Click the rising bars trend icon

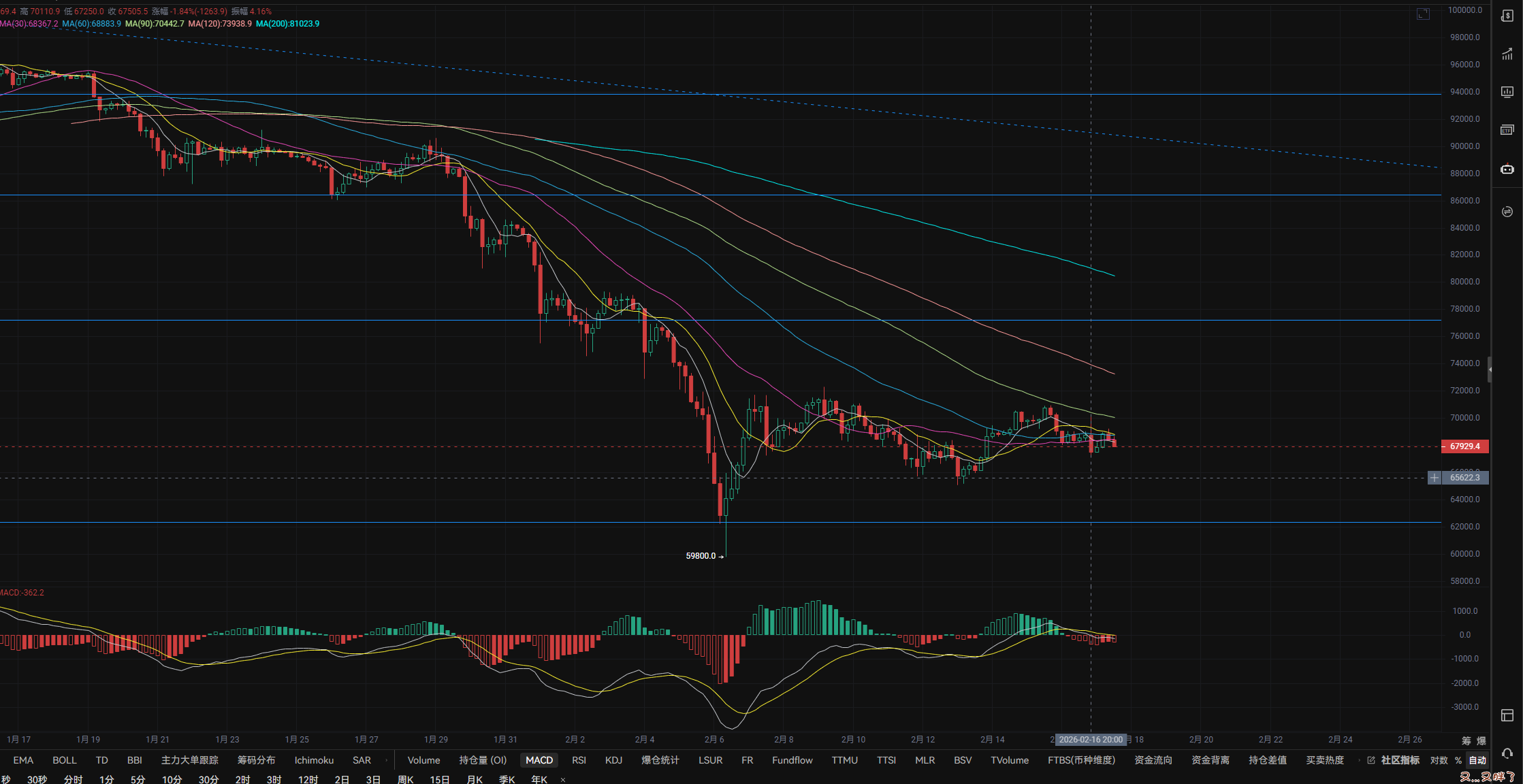(x=1507, y=54)
